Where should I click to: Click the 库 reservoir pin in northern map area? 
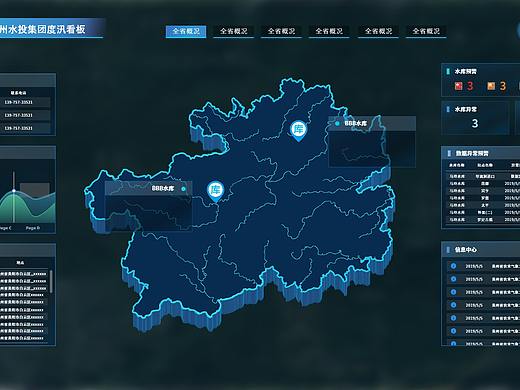click(x=298, y=131)
